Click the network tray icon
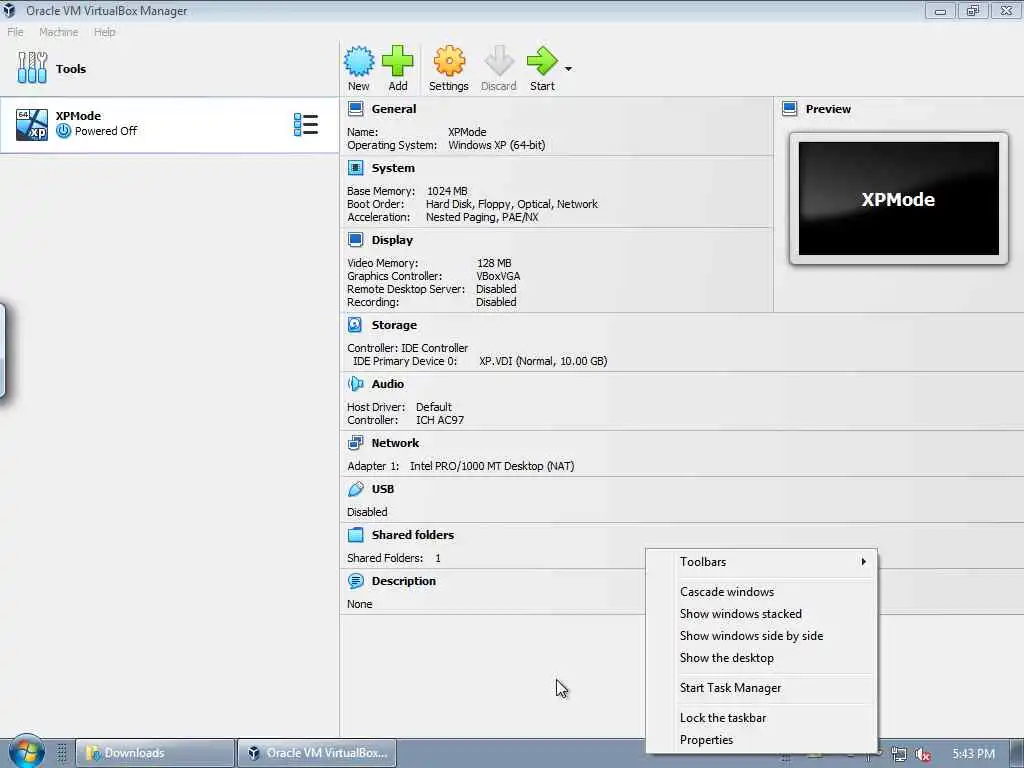This screenshot has height=768, width=1024. click(899, 754)
